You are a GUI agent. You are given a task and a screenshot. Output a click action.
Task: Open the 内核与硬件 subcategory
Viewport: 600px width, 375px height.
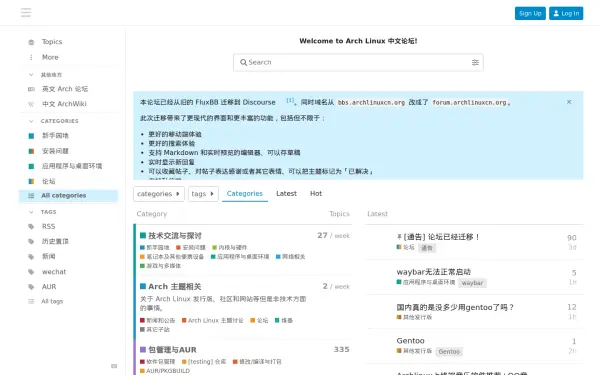pos(230,248)
